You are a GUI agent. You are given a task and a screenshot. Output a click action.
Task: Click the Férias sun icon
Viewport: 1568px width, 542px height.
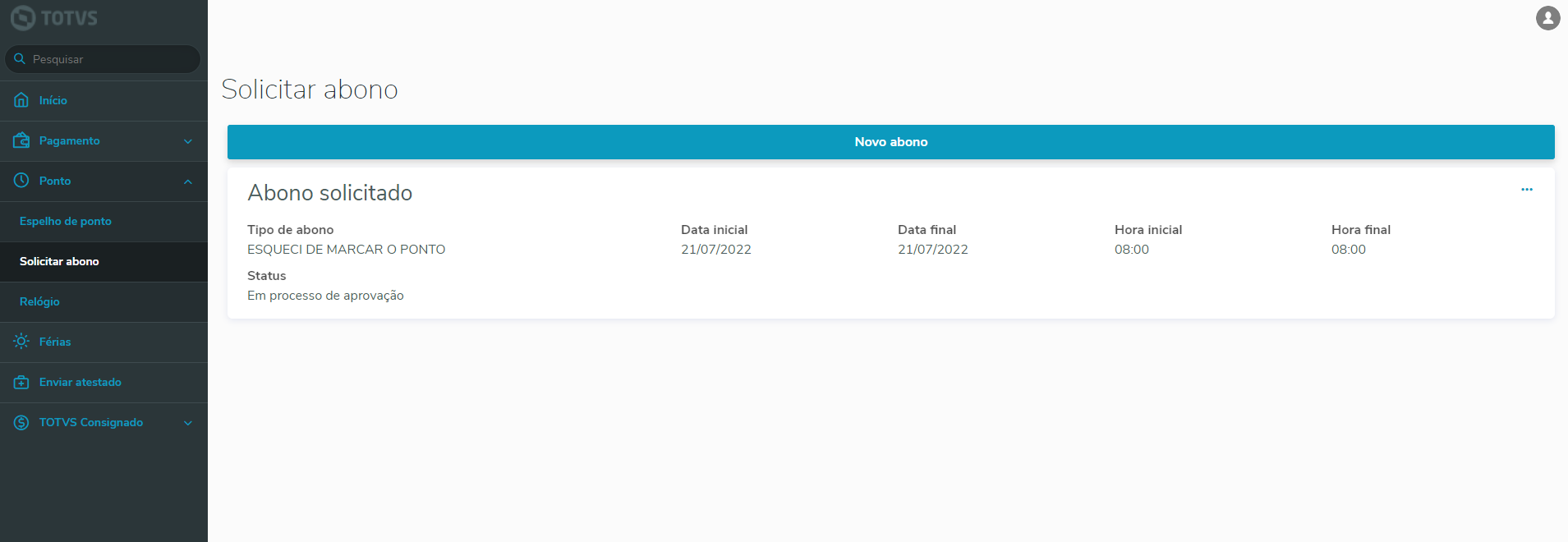tap(21, 342)
